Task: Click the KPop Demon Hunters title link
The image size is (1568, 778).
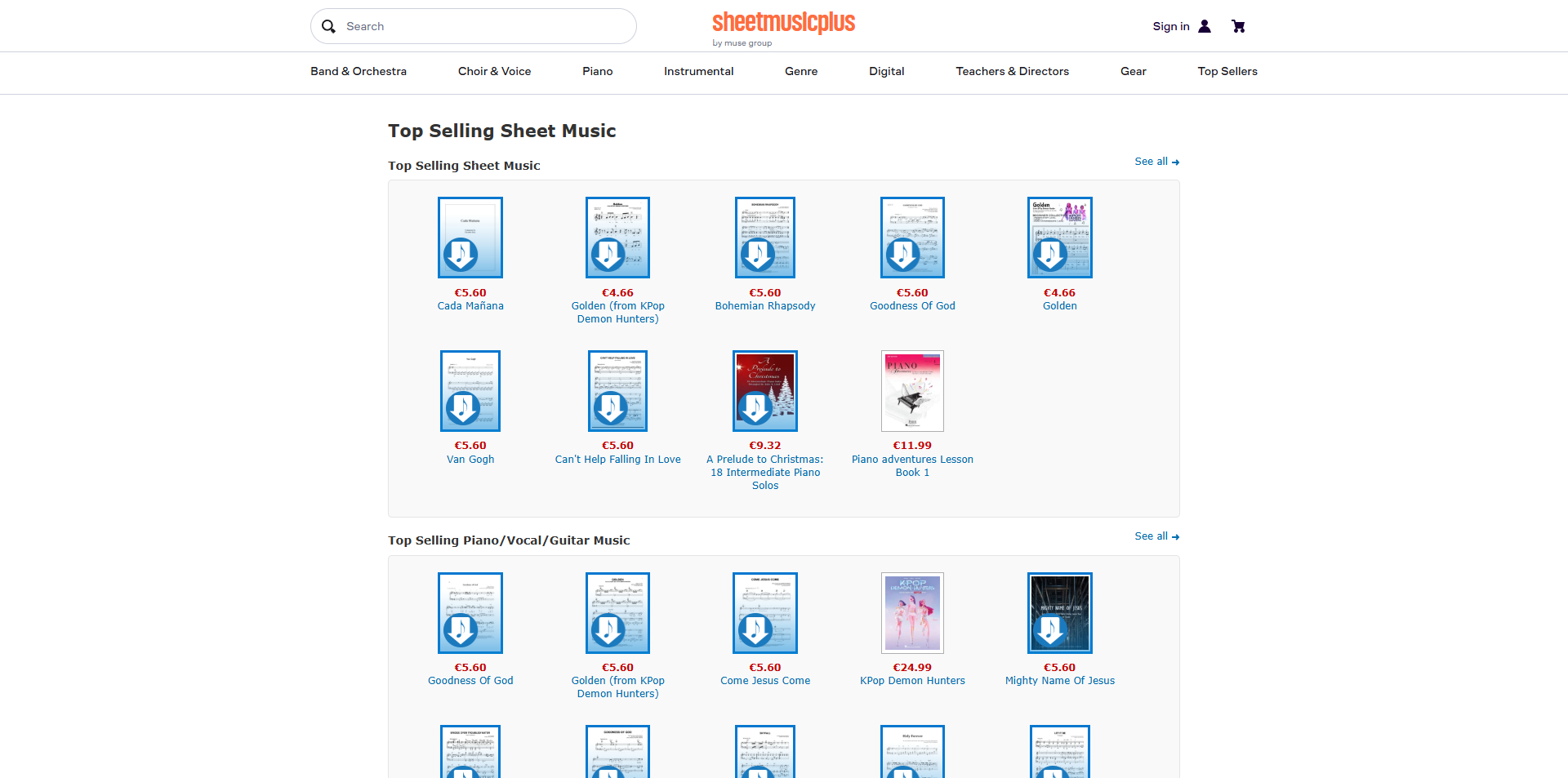Action: 912,681
